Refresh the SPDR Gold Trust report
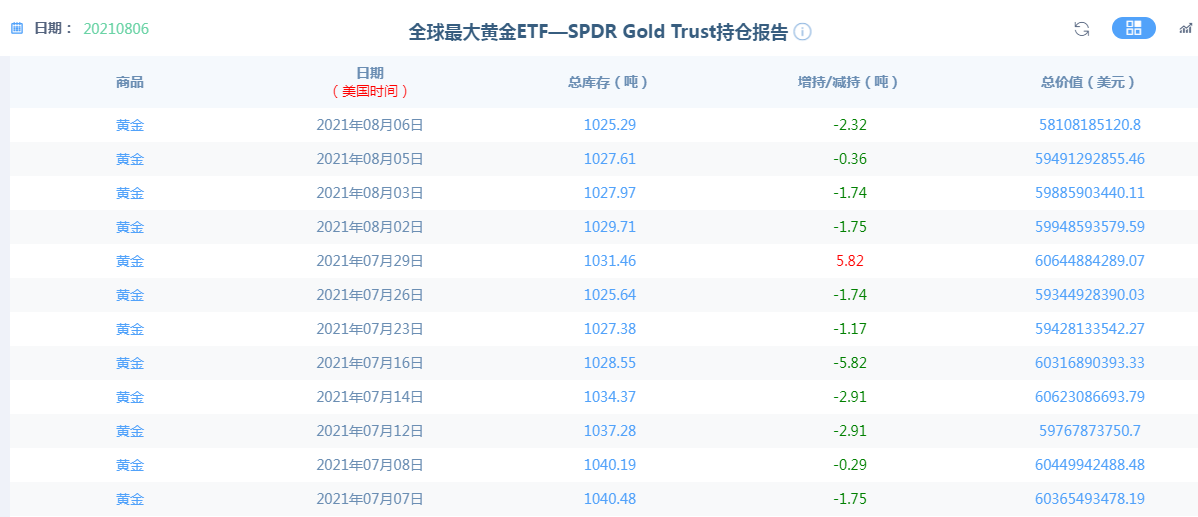This screenshot has width=1198, height=517. [1081, 29]
